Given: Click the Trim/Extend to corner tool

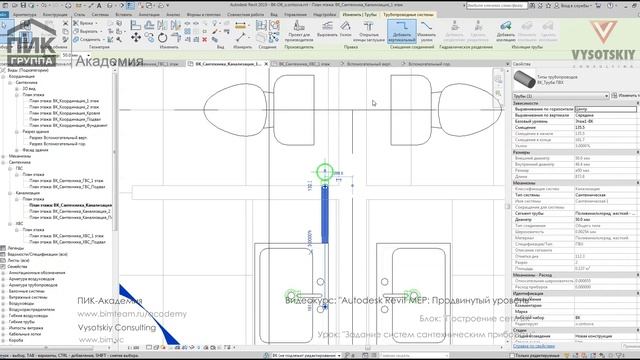Looking at the screenshot, I should (176, 38).
